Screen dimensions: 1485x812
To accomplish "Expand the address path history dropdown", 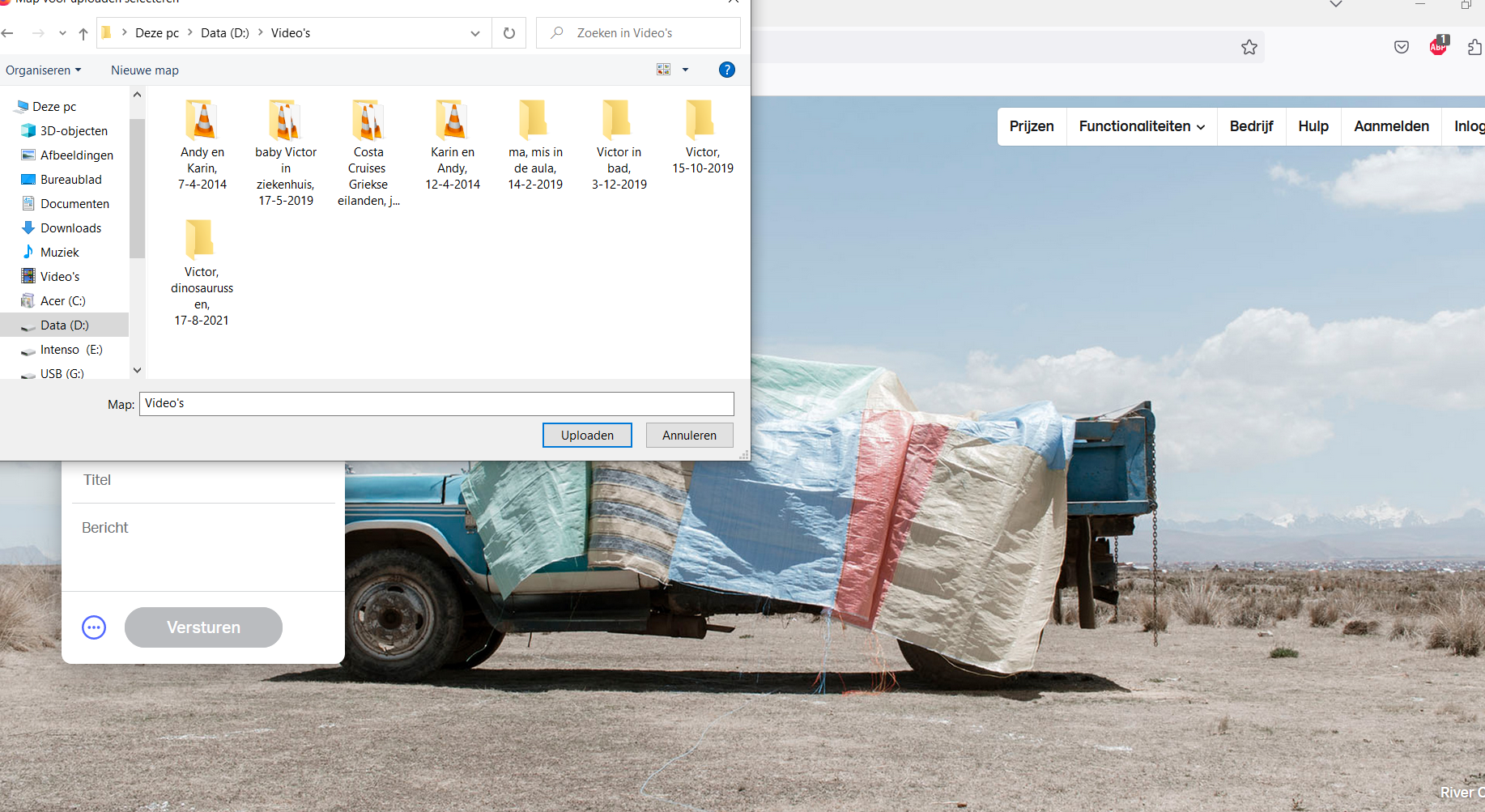I will coord(474,33).
